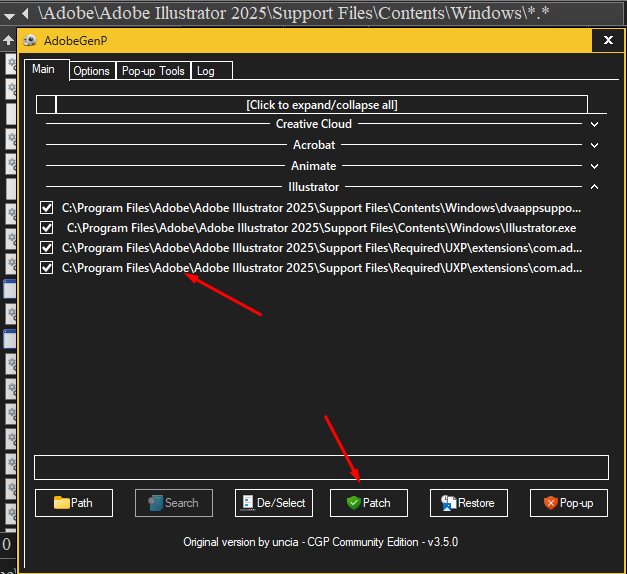Uncheck the last UXP extensions file checkbox
The image size is (627, 574).
tap(46, 268)
